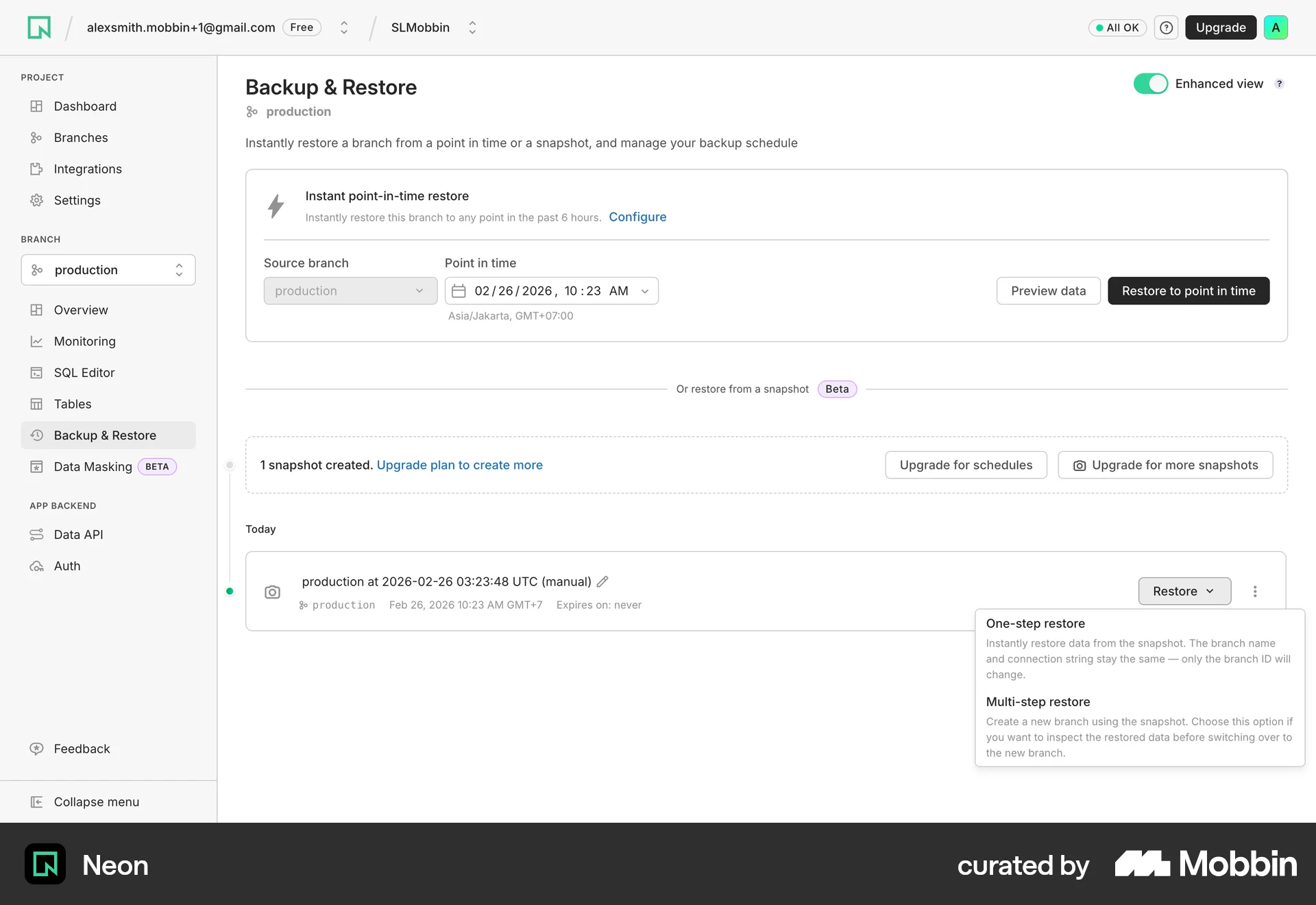Expand the account switcher arrows beside Free
Viewport: 1316px width, 905px height.
coord(344,27)
